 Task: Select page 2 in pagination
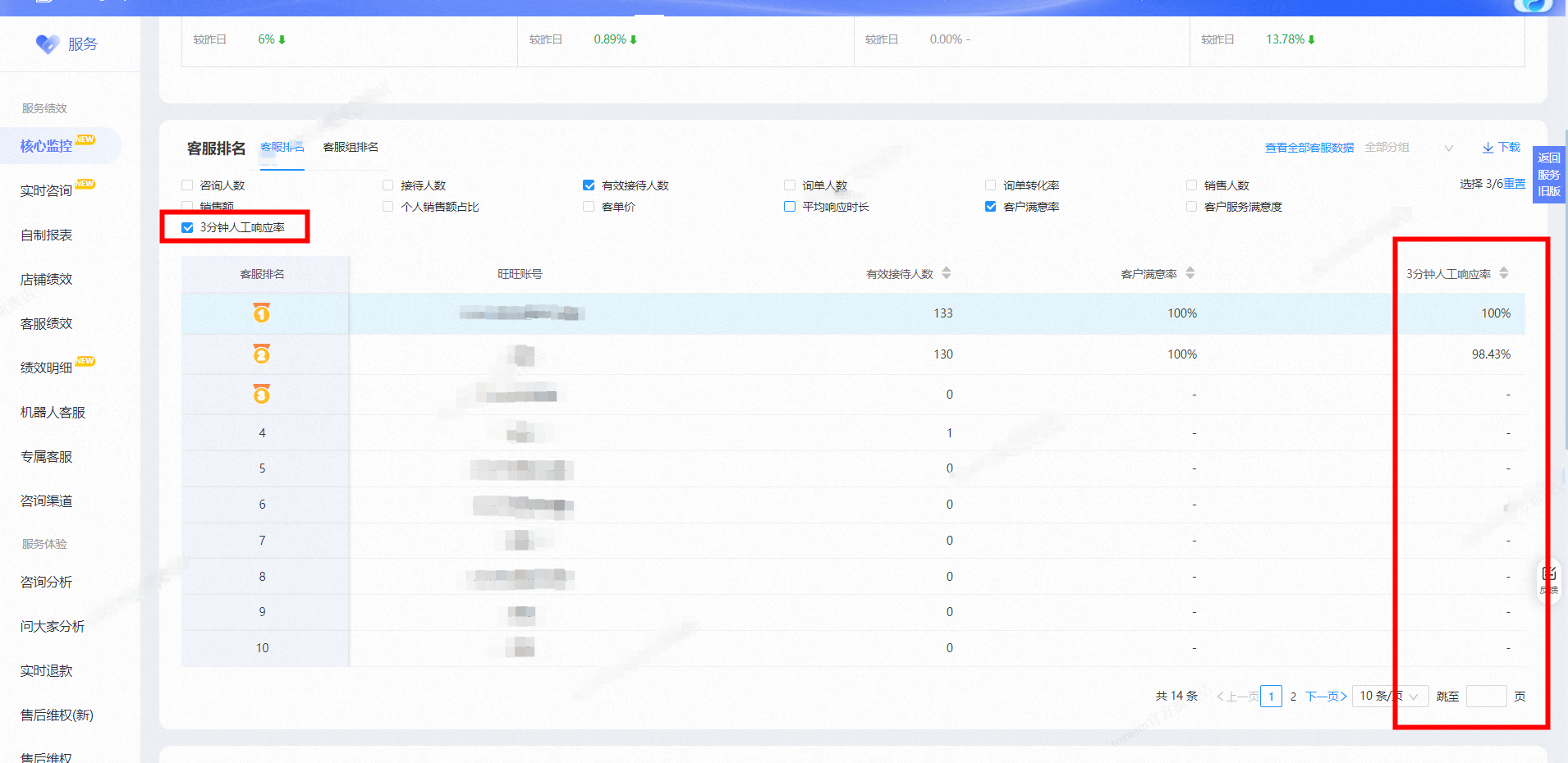click(1293, 697)
